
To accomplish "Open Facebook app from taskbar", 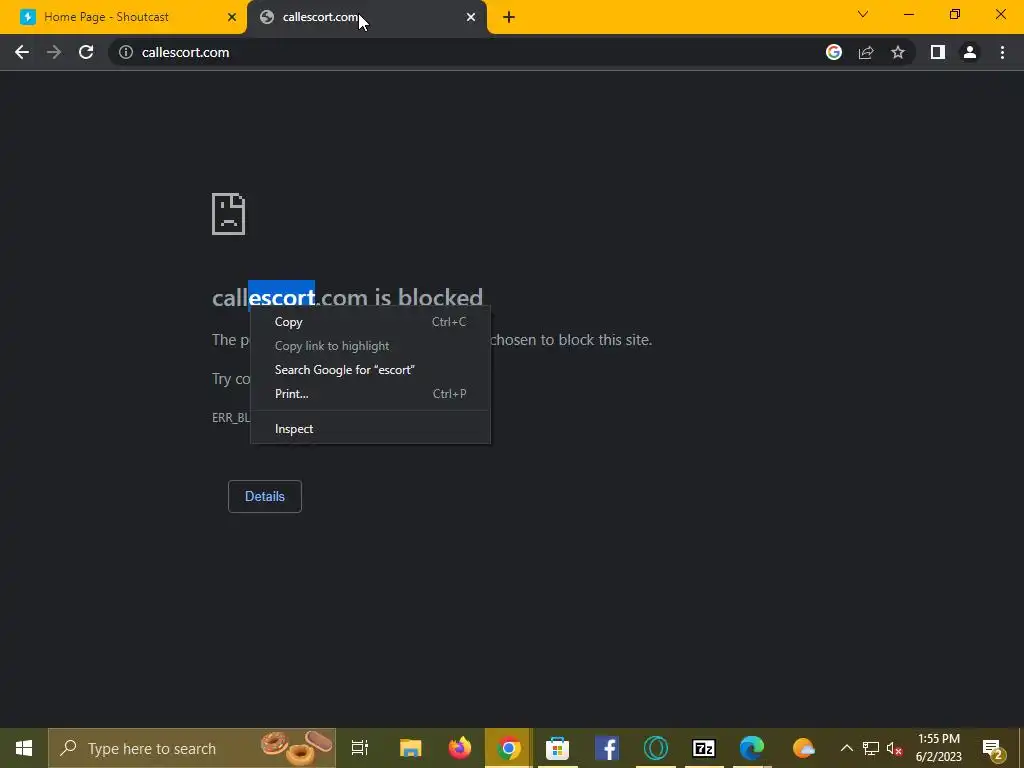I will click(x=607, y=748).
